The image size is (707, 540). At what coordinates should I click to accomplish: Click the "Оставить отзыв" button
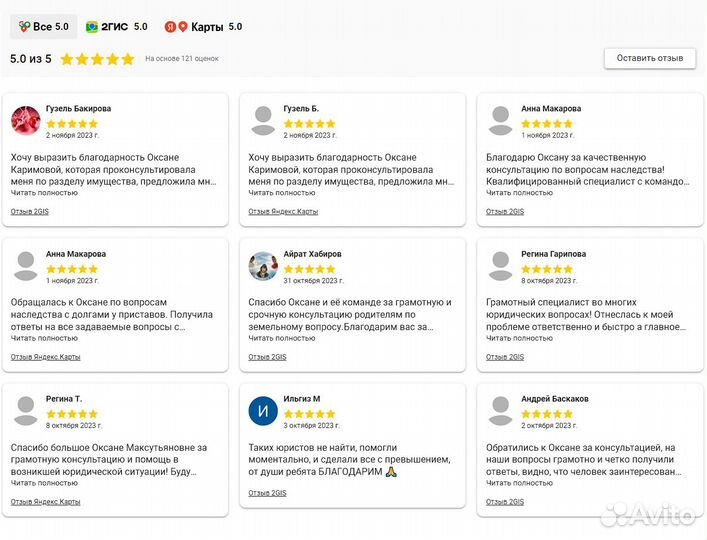pos(649,58)
